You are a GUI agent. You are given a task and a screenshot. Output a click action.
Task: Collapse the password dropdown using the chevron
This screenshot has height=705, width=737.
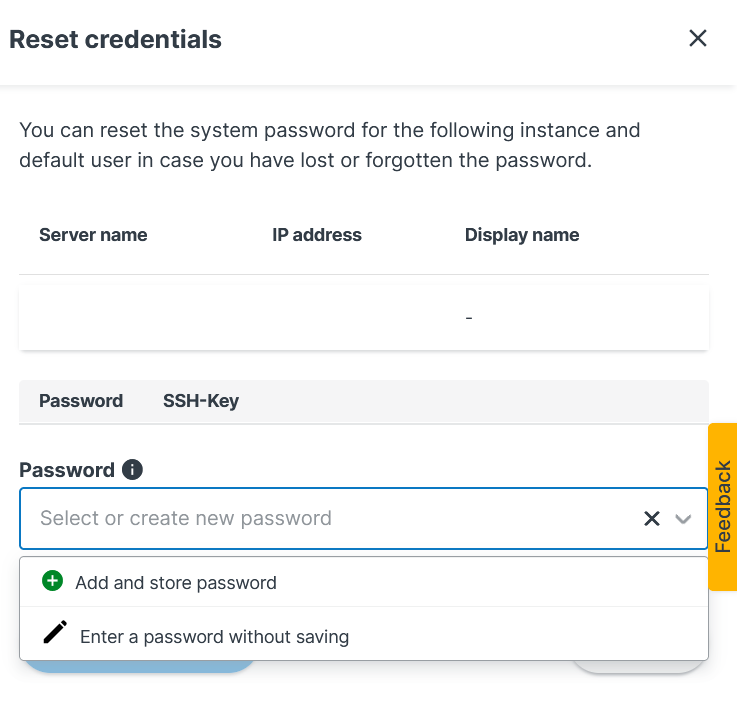click(684, 518)
